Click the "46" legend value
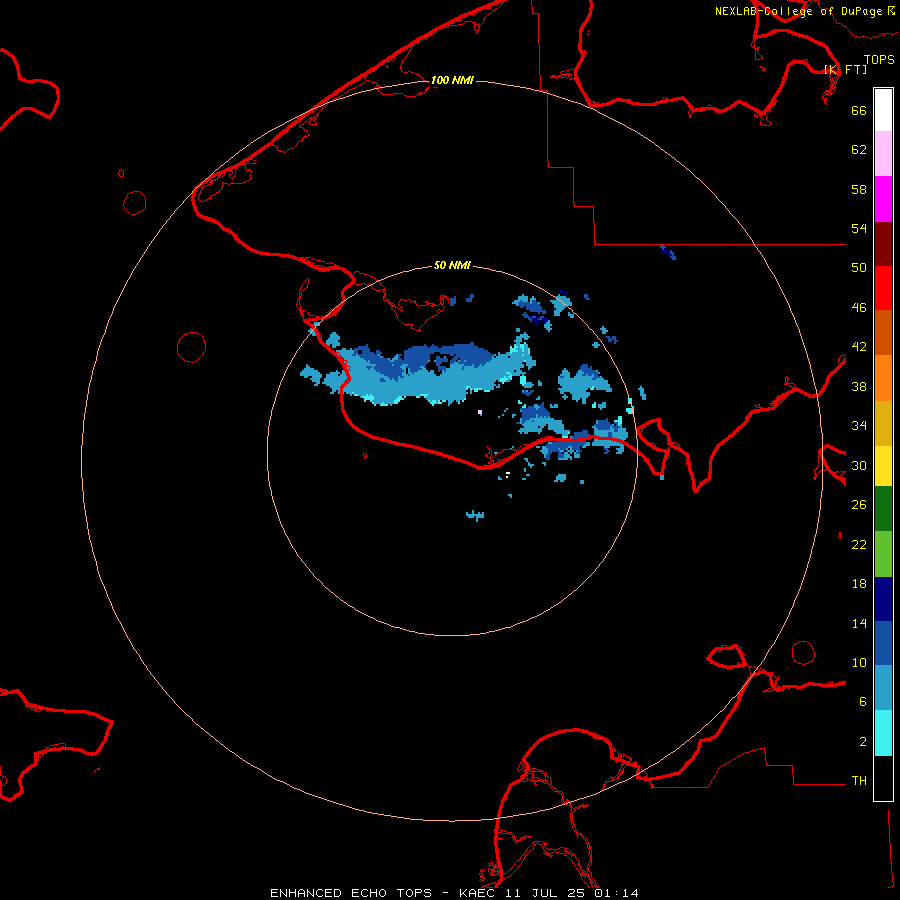Viewport: 900px width, 900px height. click(x=859, y=308)
